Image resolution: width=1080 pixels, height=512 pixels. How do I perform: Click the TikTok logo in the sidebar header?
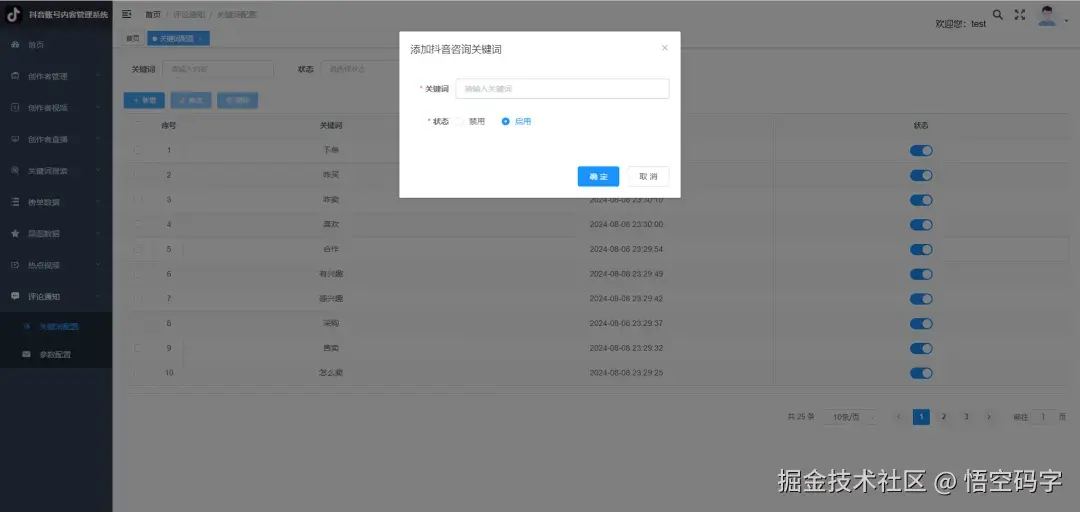(x=14, y=14)
